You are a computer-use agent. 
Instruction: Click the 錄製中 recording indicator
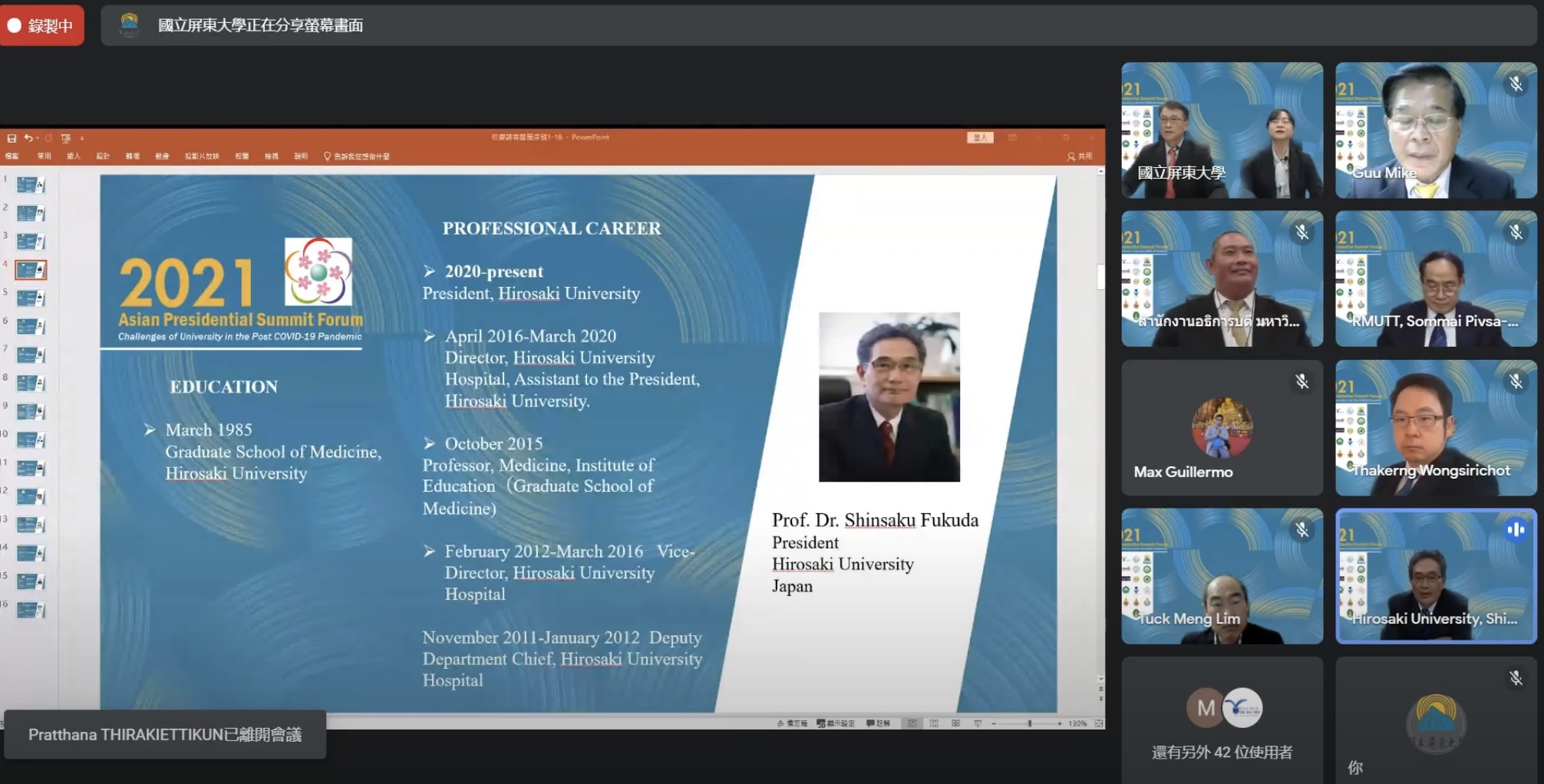coord(41,25)
